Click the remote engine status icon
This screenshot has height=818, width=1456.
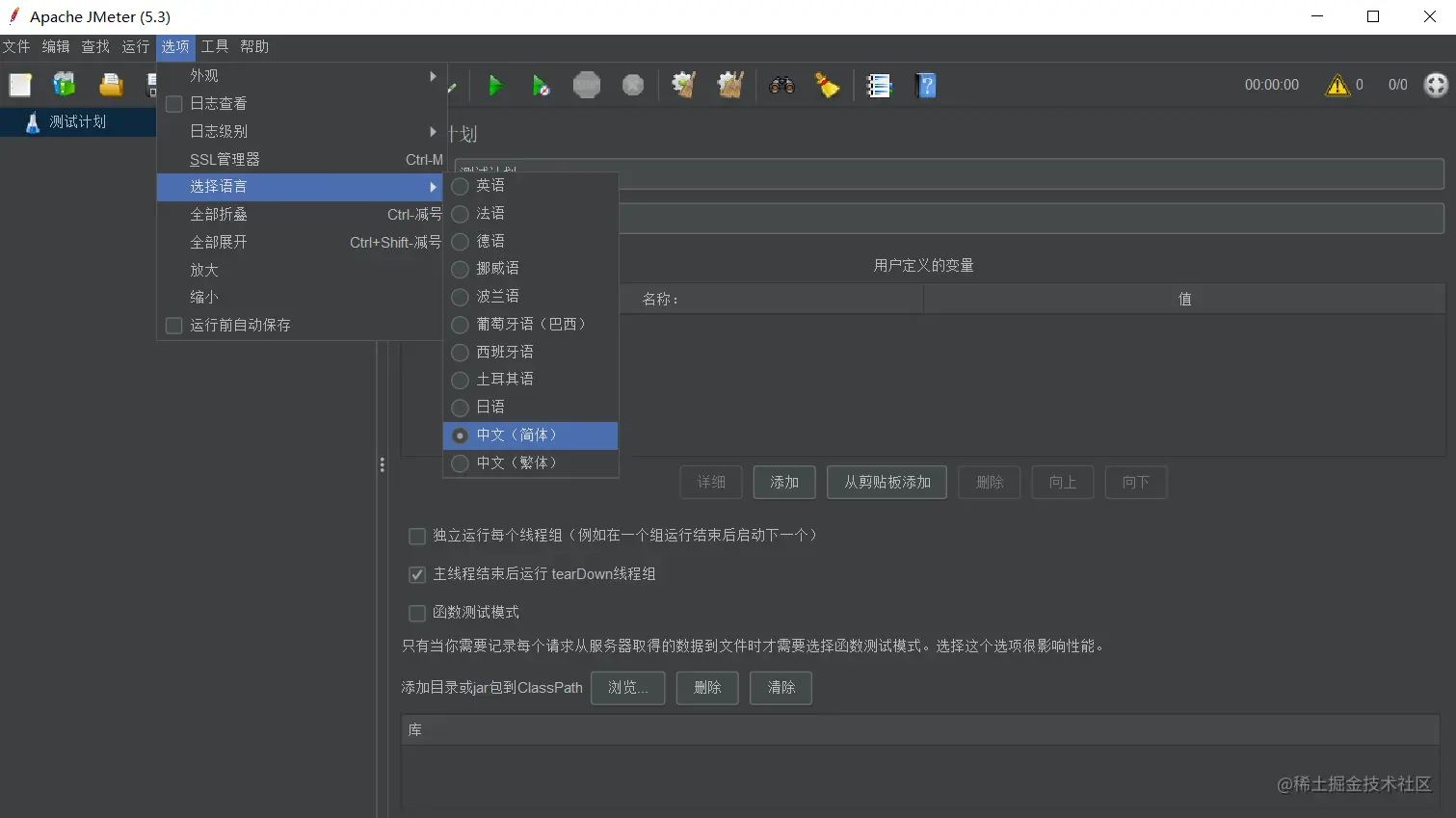point(1436,85)
